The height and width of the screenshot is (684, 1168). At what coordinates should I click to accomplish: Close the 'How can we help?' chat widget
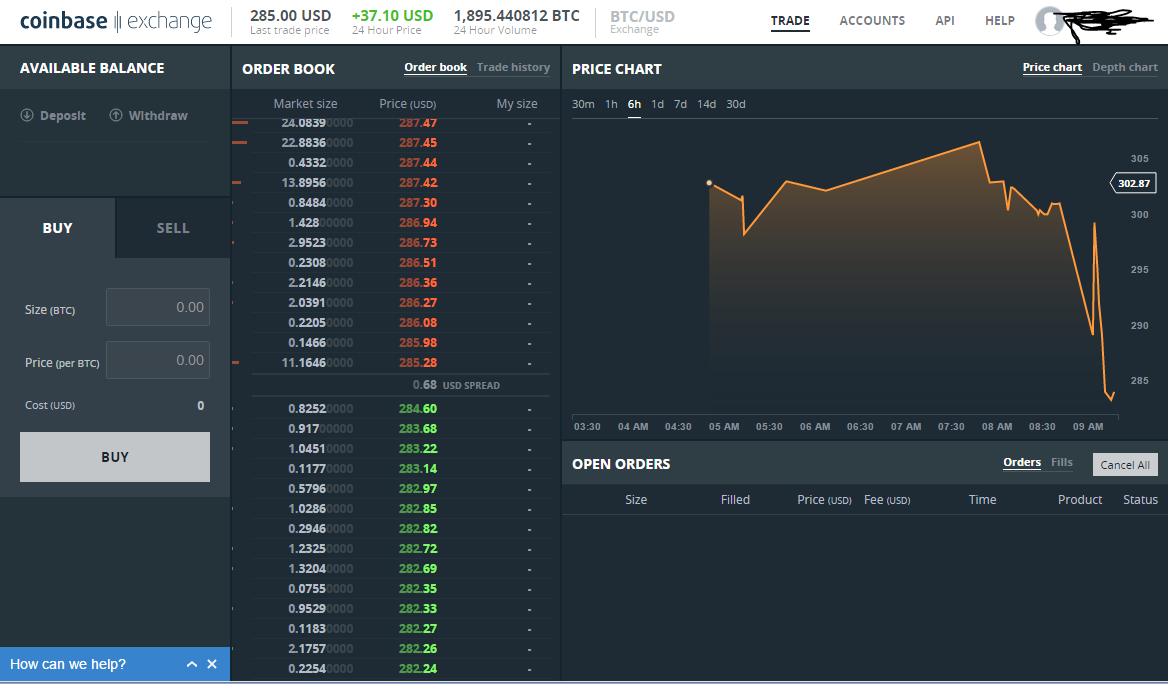(212, 664)
